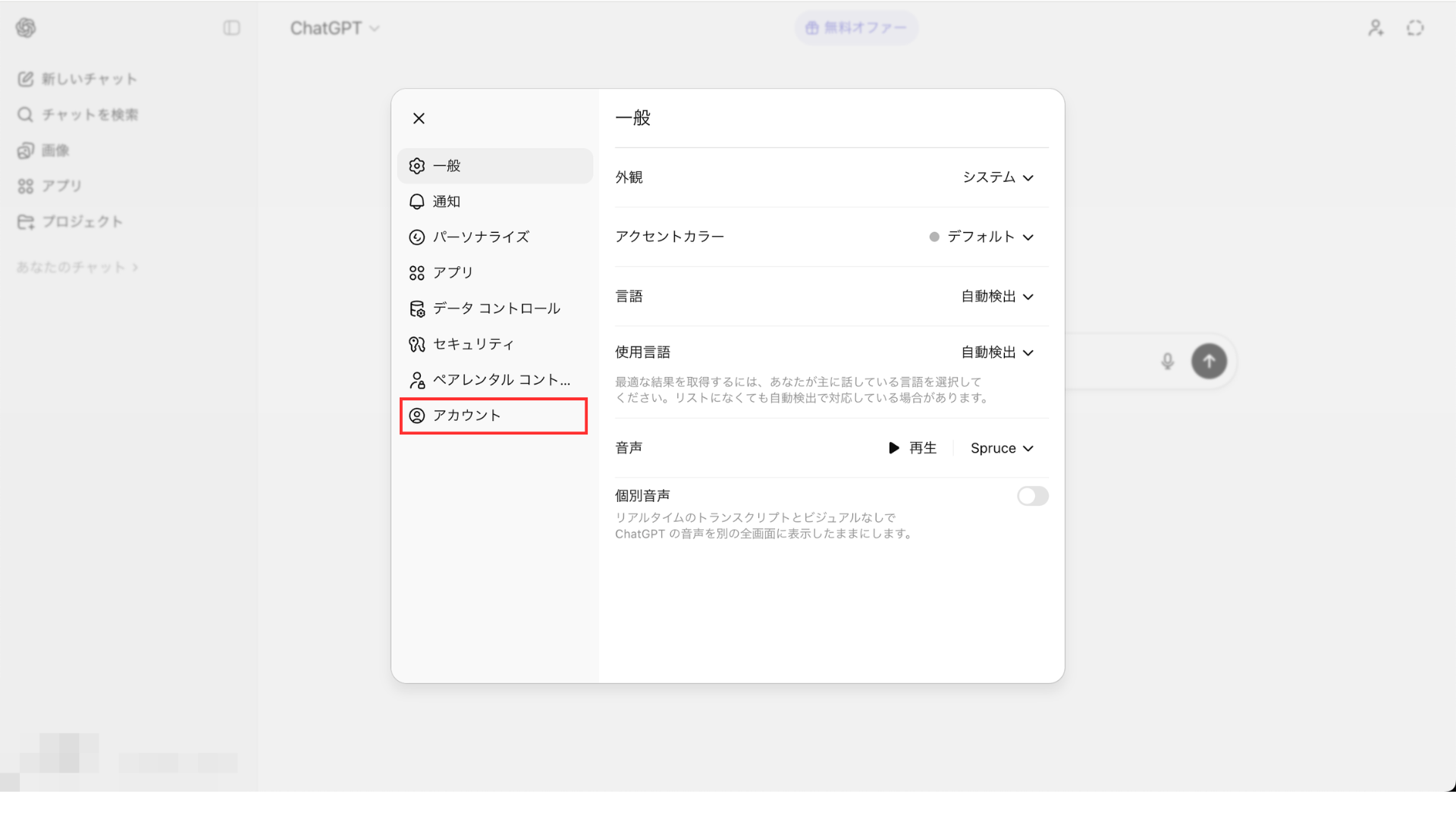Close settings dialog with the X icon
This screenshot has height=819, width=1456.
click(419, 118)
